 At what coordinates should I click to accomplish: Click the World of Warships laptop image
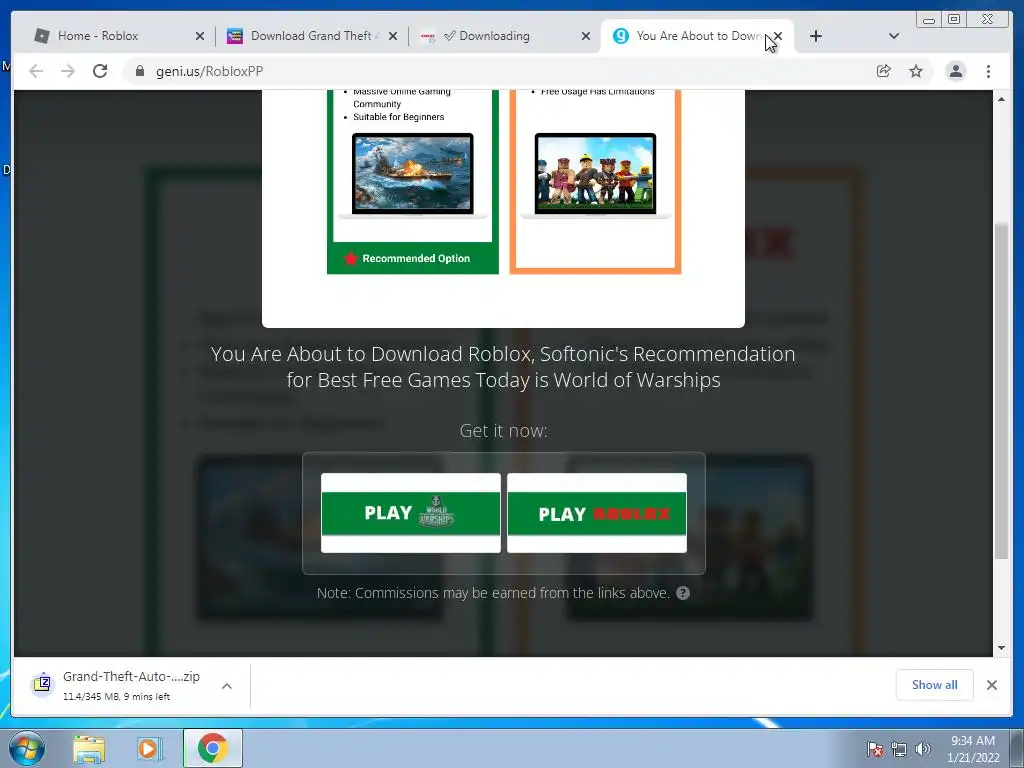tap(413, 175)
